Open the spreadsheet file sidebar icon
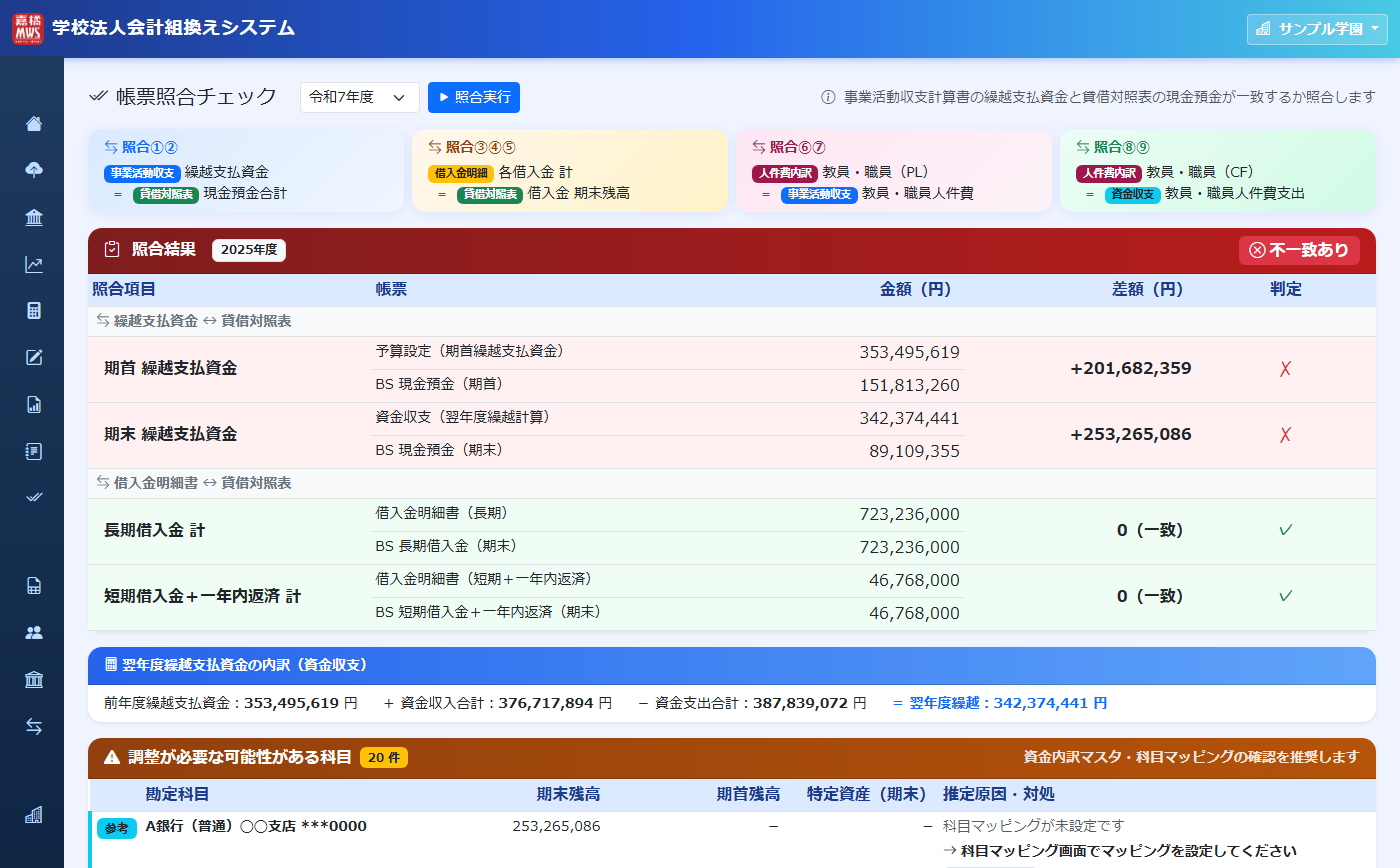1400x868 pixels. point(34,586)
